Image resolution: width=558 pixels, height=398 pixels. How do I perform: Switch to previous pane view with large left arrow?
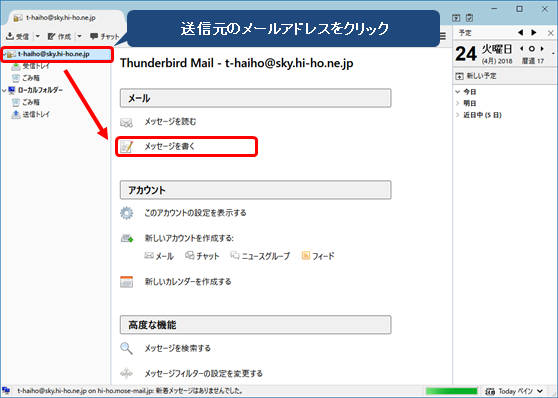tap(521, 32)
